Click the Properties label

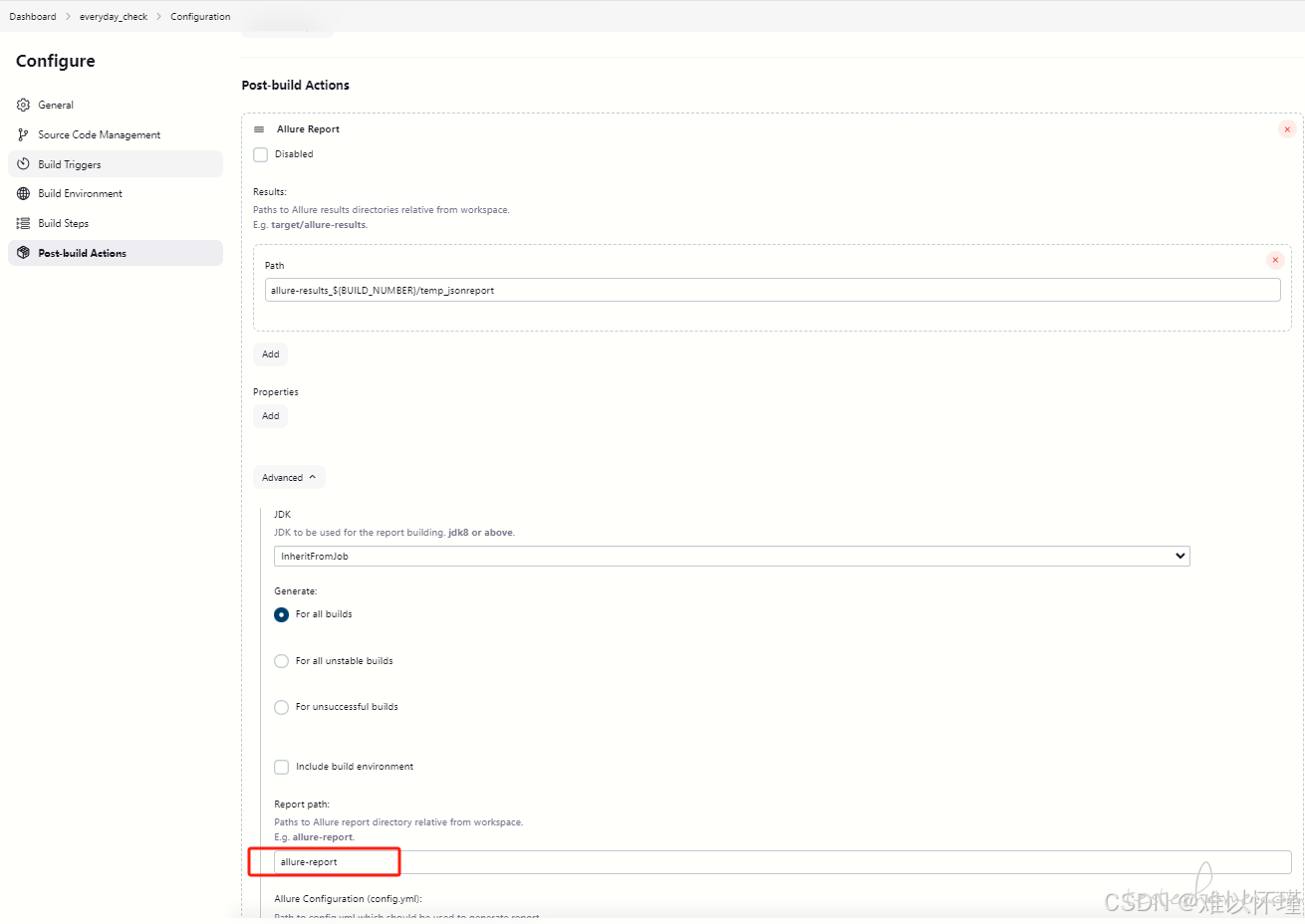pos(276,392)
